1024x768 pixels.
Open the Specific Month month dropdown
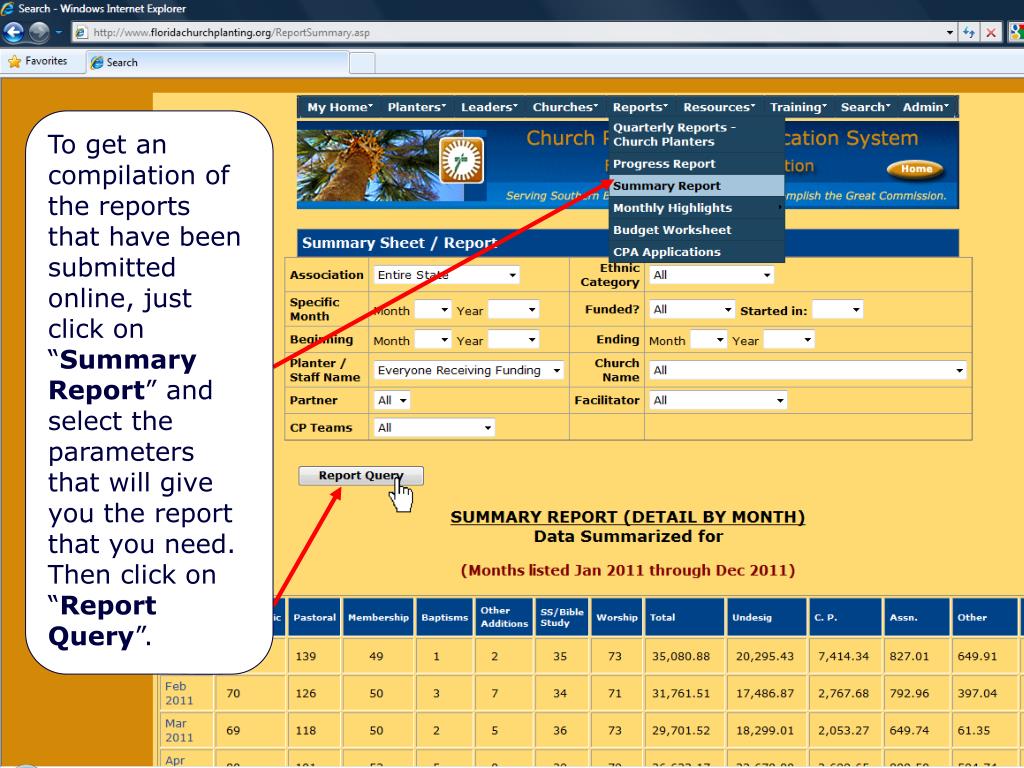(433, 310)
